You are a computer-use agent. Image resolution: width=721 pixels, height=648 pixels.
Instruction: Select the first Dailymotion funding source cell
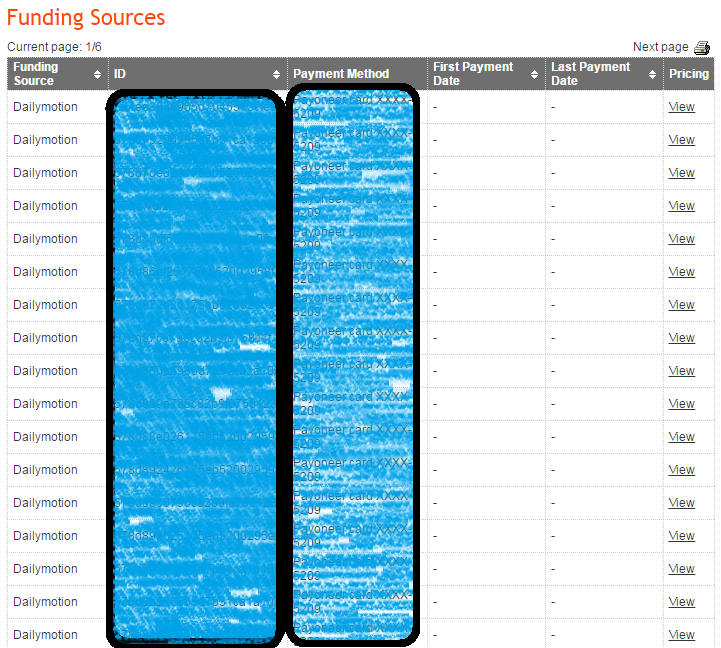(45, 107)
